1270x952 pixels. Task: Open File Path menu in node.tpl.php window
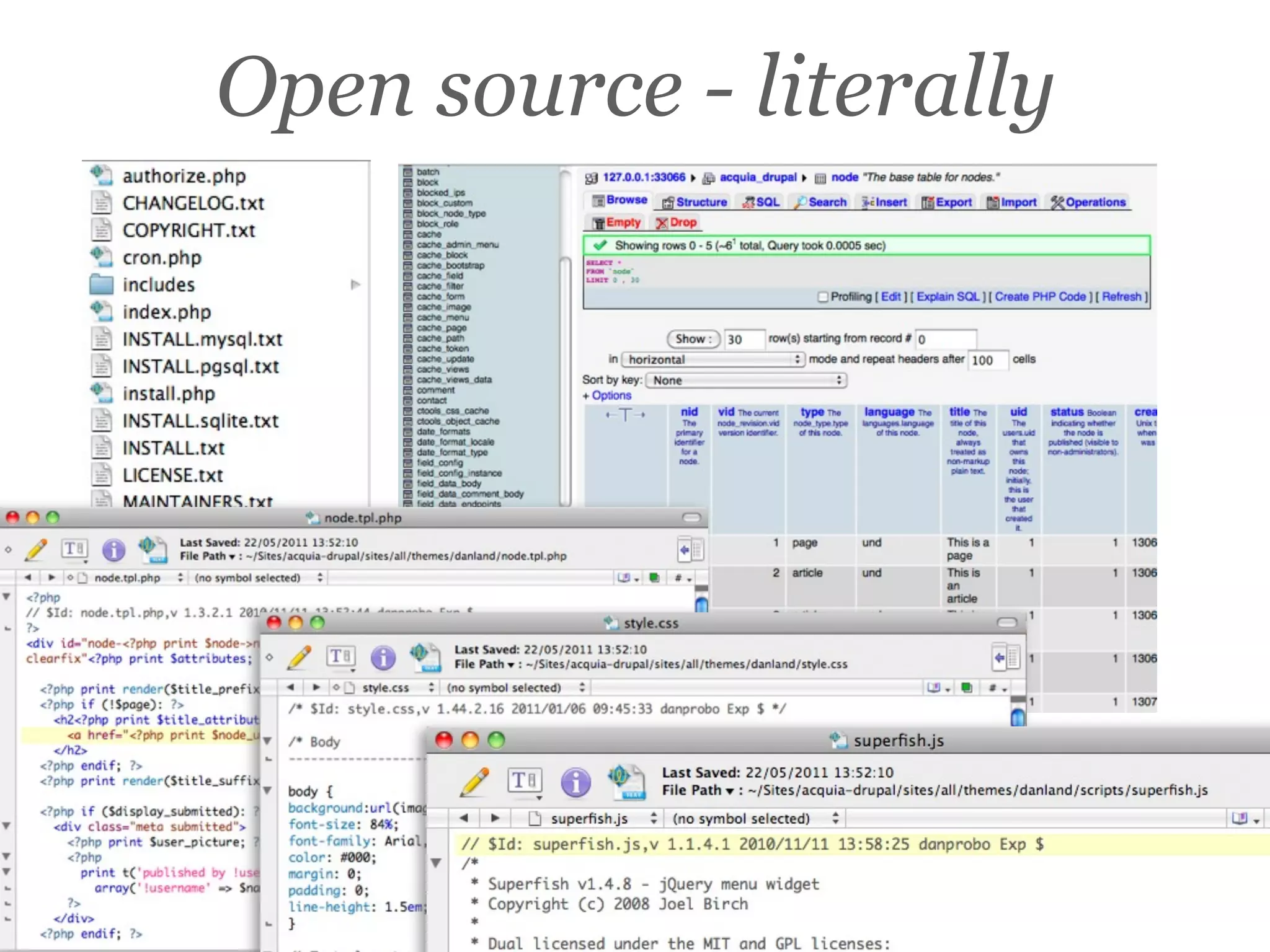(x=208, y=556)
